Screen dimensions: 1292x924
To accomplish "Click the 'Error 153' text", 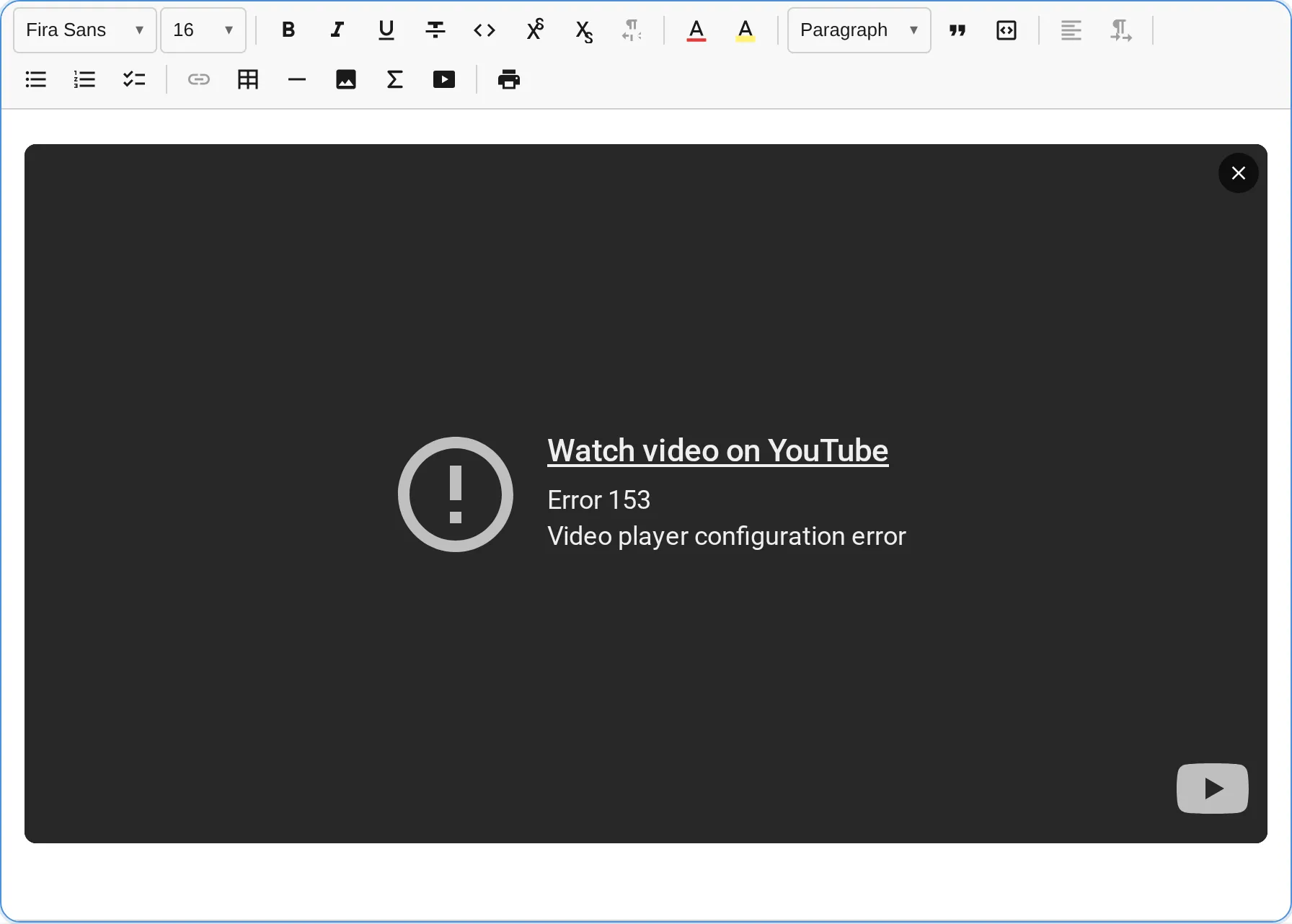I will coord(599,500).
